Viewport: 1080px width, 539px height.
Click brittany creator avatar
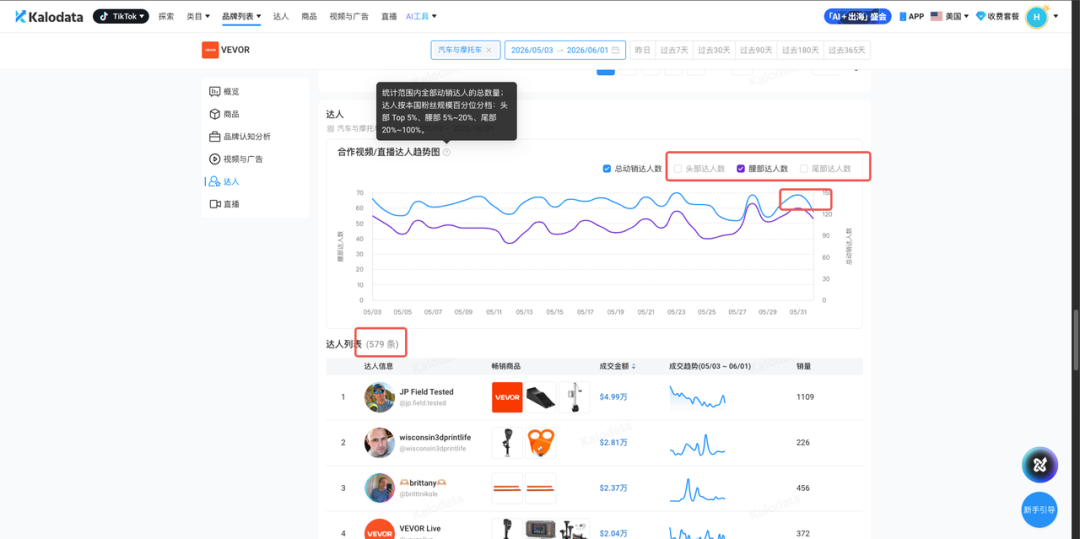380,488
